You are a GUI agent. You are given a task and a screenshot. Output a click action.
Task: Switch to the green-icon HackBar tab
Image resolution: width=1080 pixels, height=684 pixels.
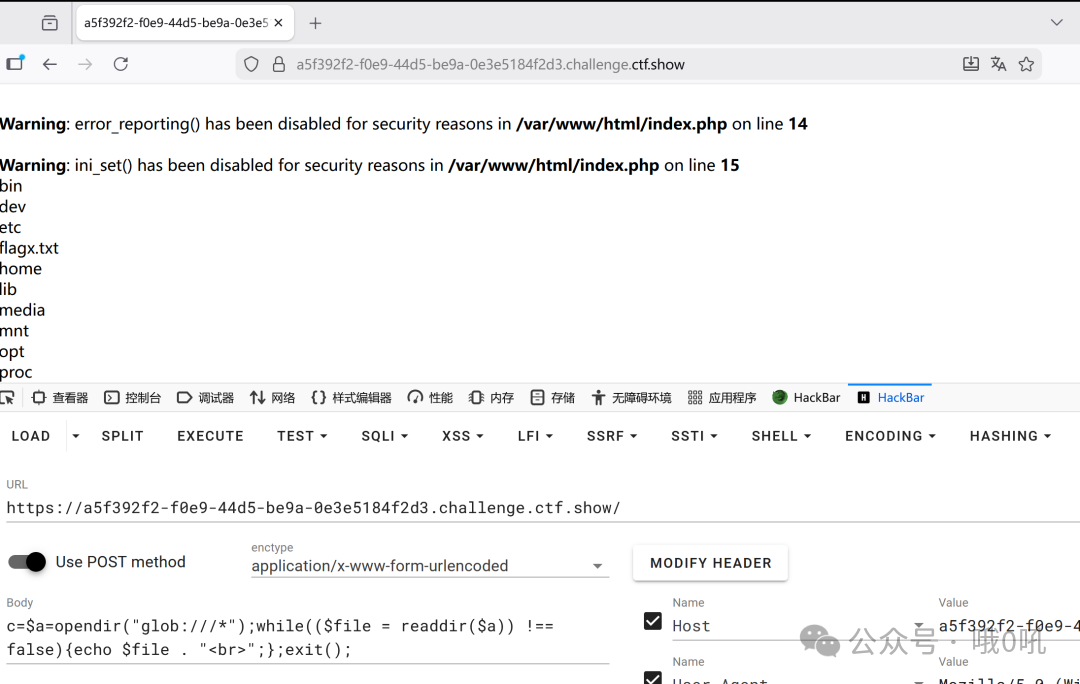click(807, 397)
